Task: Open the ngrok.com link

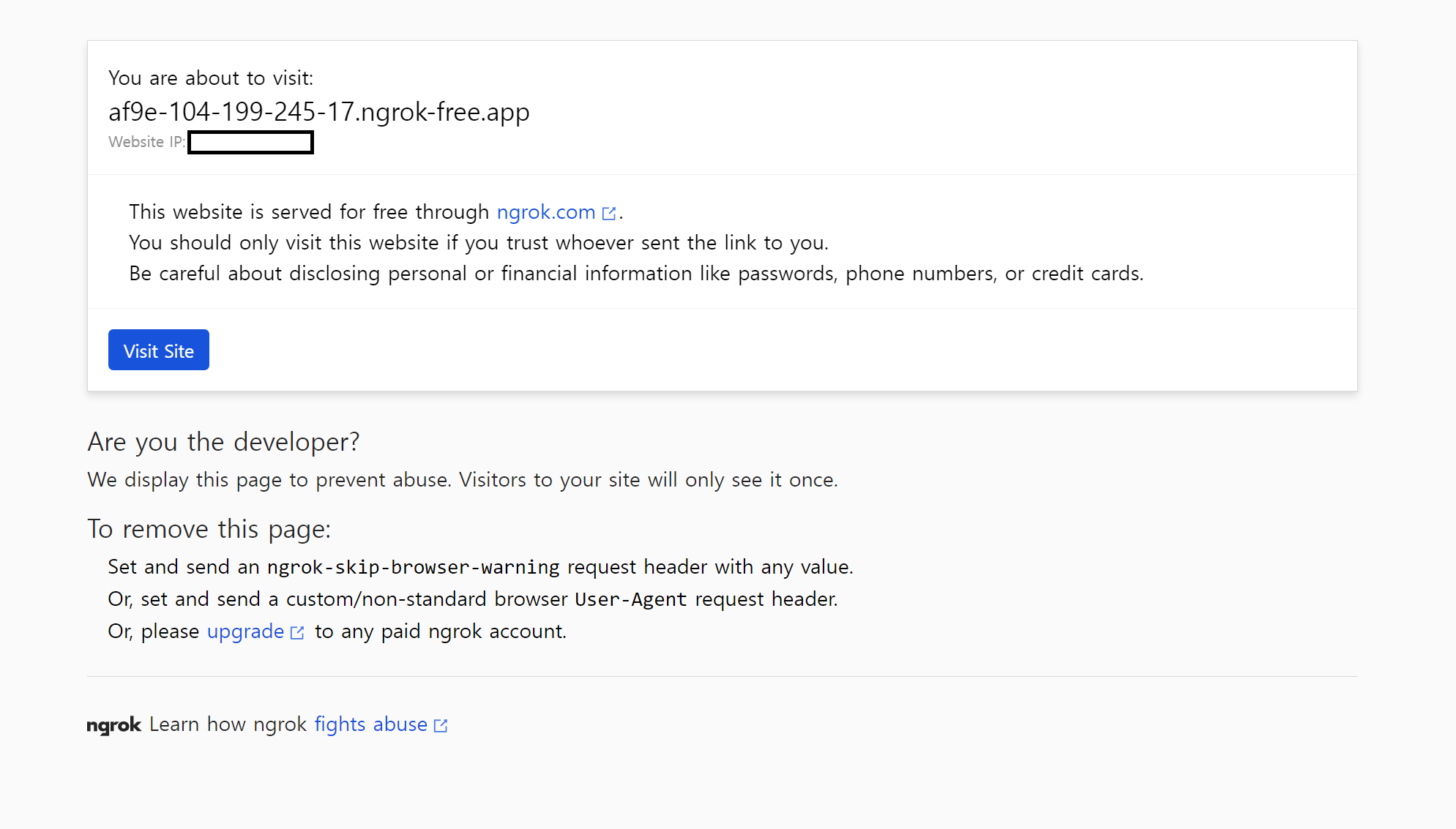Action: pos(546,212)
